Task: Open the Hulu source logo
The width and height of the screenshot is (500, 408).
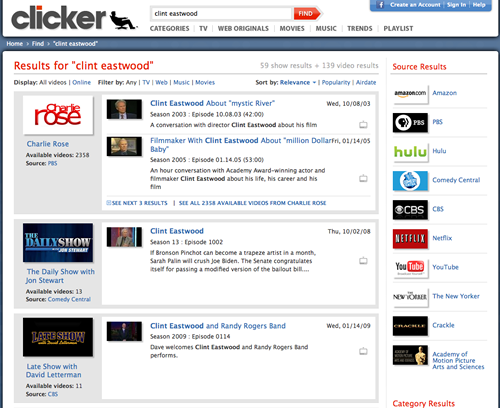Action: (410, 151)
